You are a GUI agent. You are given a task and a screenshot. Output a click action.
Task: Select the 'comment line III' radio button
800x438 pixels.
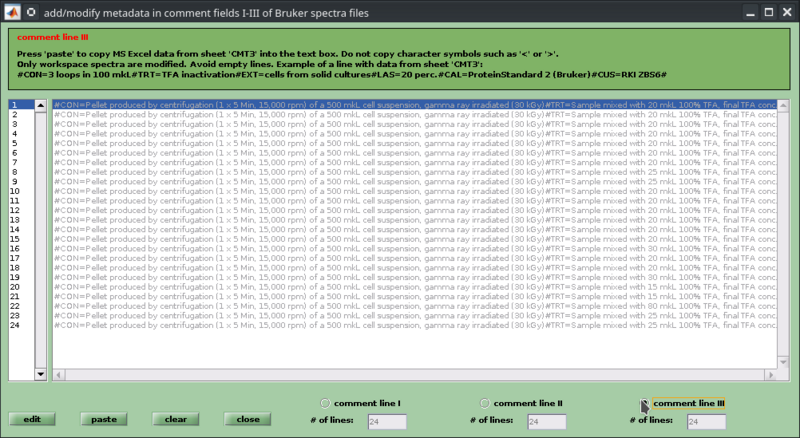(644, 403)
